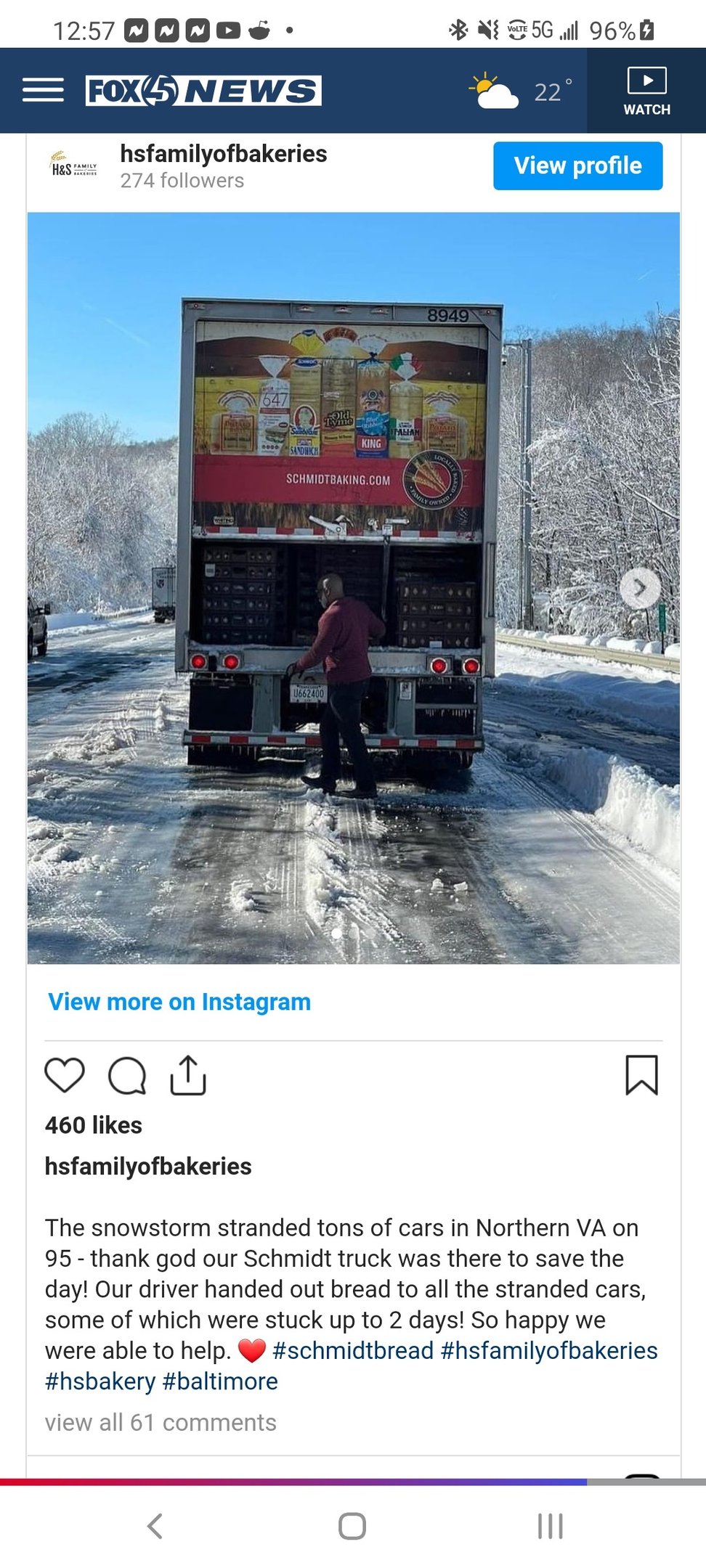The width and height of the screenshot is (706, 1568).
Task: Tap the FOX45 News logo
Action: point(203,91)
